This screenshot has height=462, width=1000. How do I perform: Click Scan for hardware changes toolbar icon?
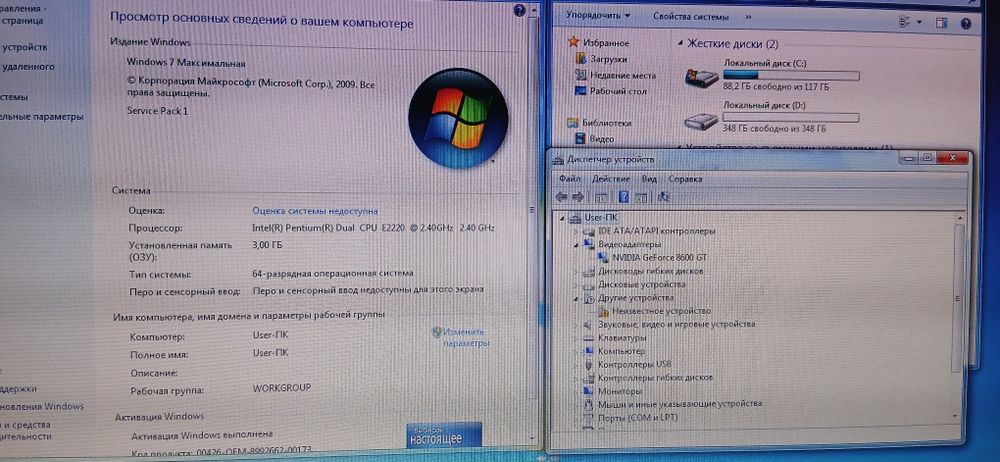tap(663, 197)
